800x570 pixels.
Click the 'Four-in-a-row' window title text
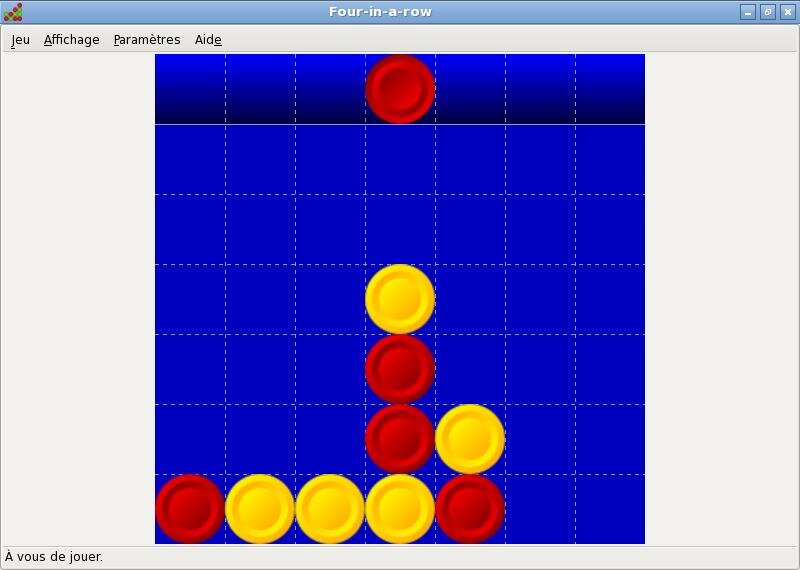[x=380, y=12]
